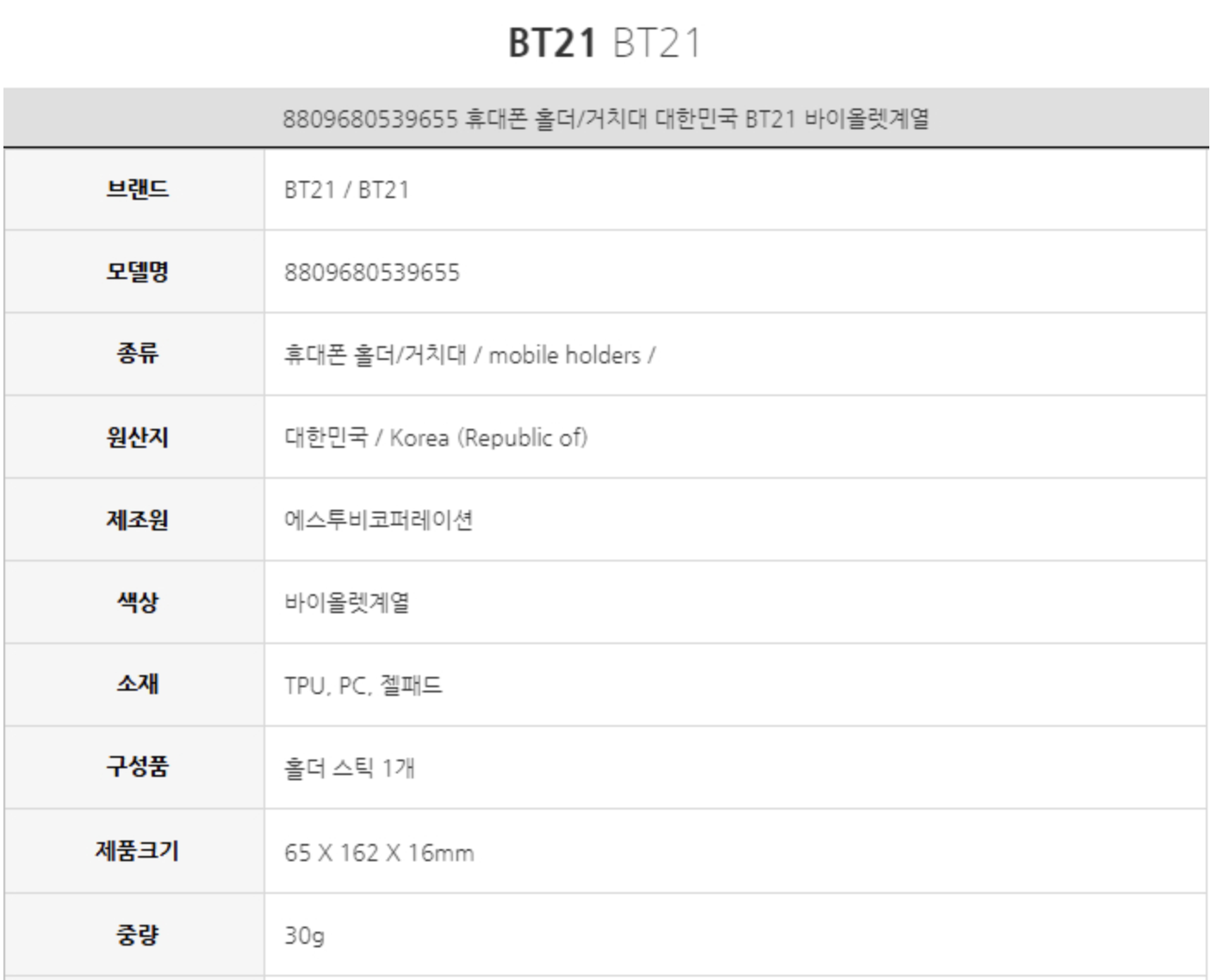Click the 65 X 162 X 16mm size value
The image size is (1211, 980).
click(x=379, y=853)
